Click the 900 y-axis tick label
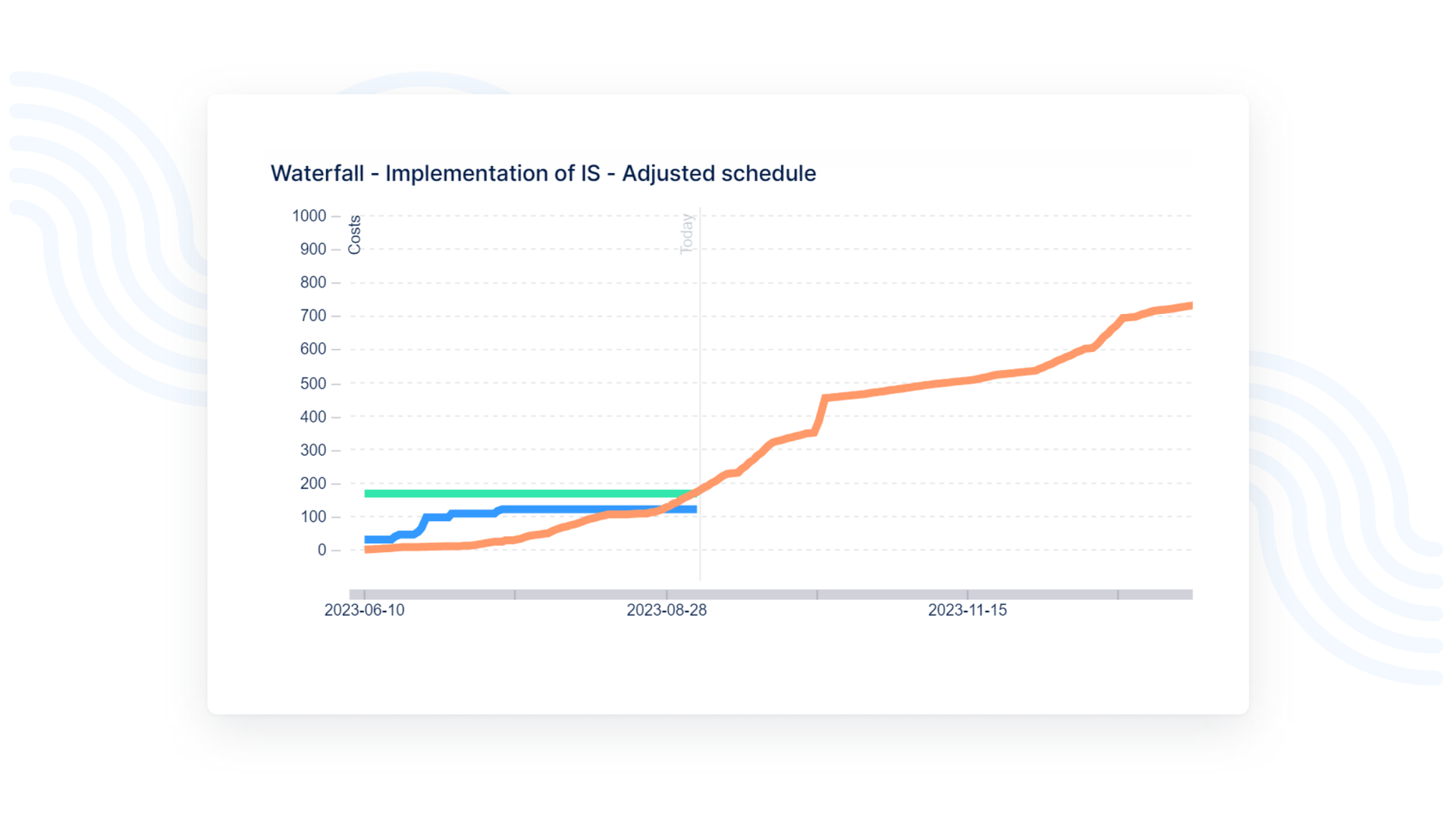This screenshot has width=1456, height=816. 312,250
